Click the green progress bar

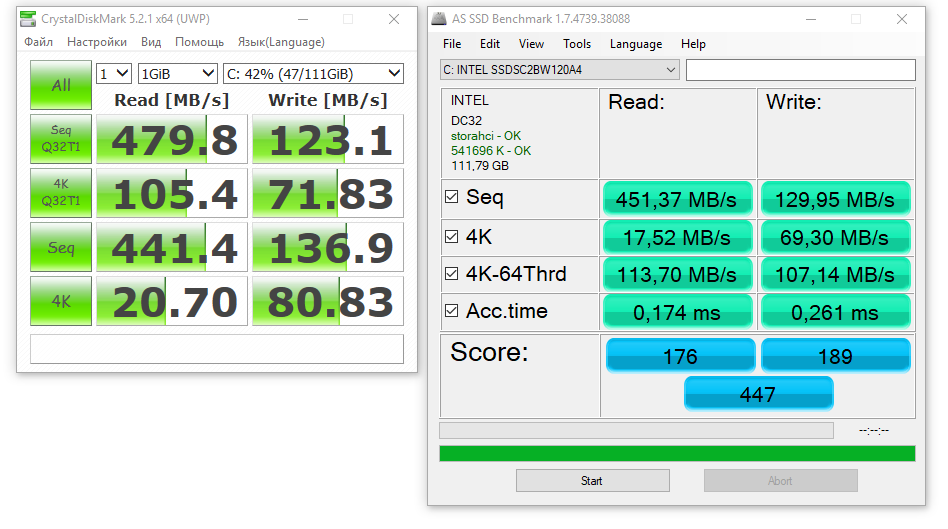pos(677,453)
